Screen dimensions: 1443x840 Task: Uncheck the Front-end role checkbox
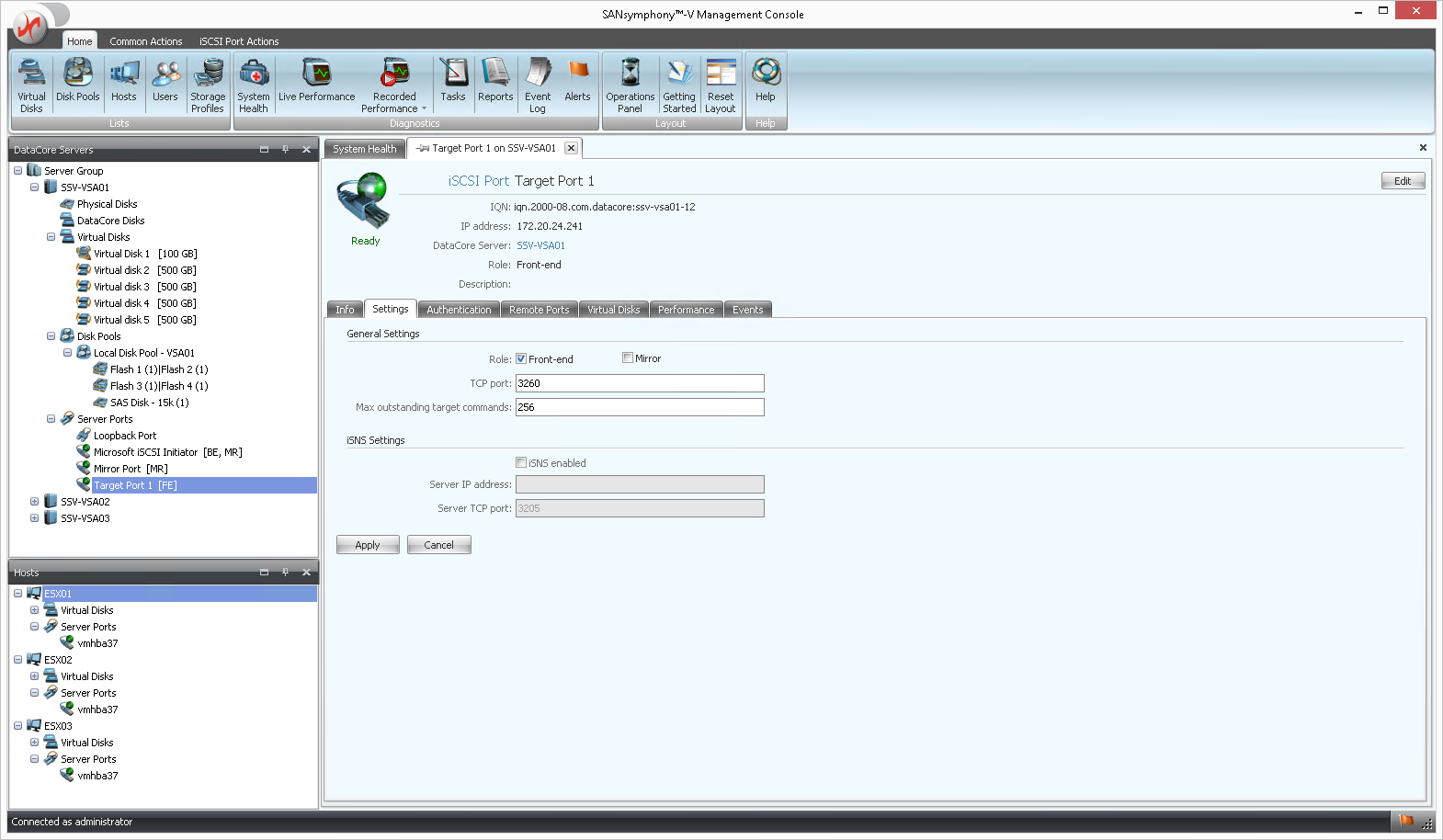click(x=521, y=359)
